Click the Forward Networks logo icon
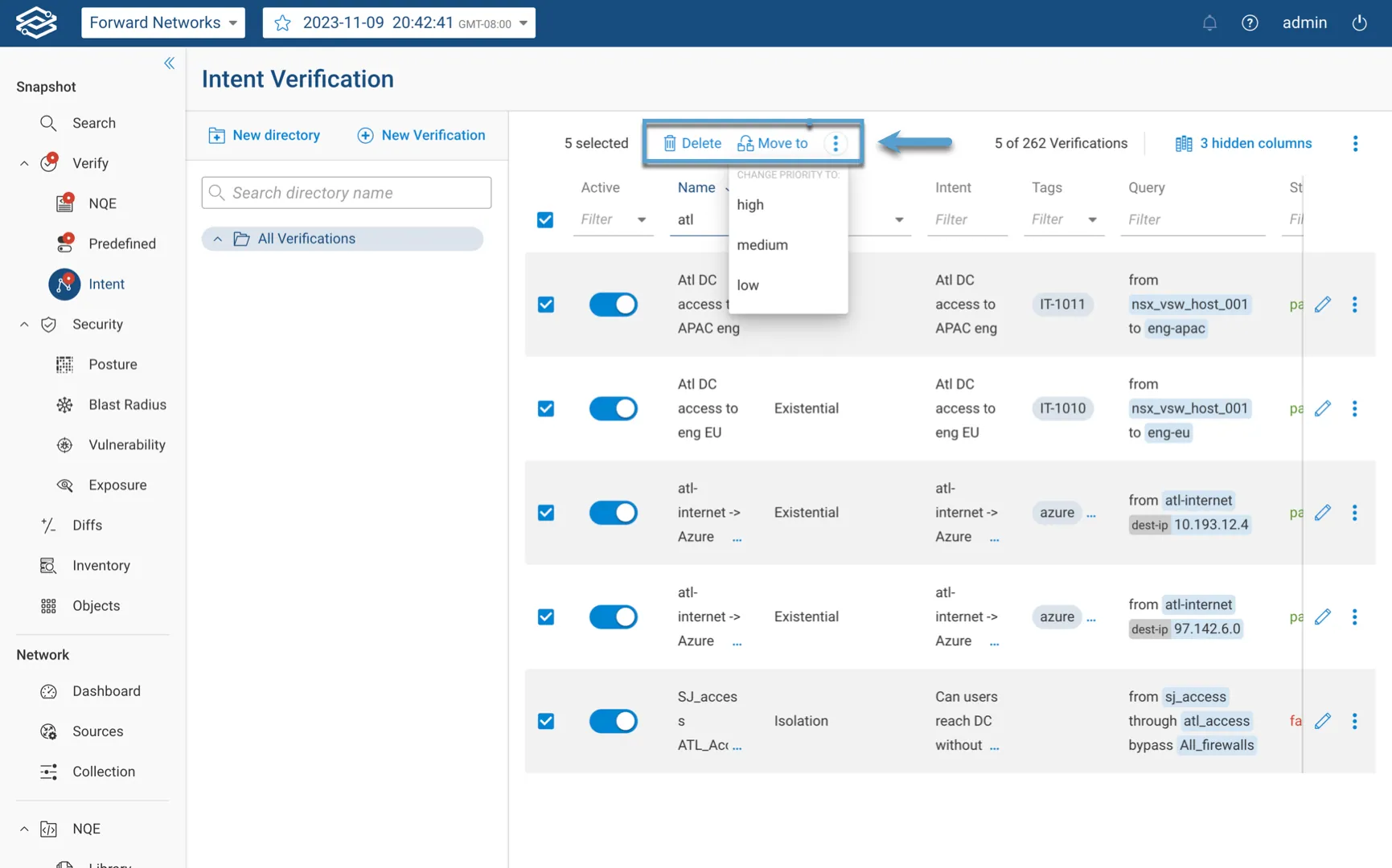This screenshot has width=1392, height=868. click(x=36, y=23)
